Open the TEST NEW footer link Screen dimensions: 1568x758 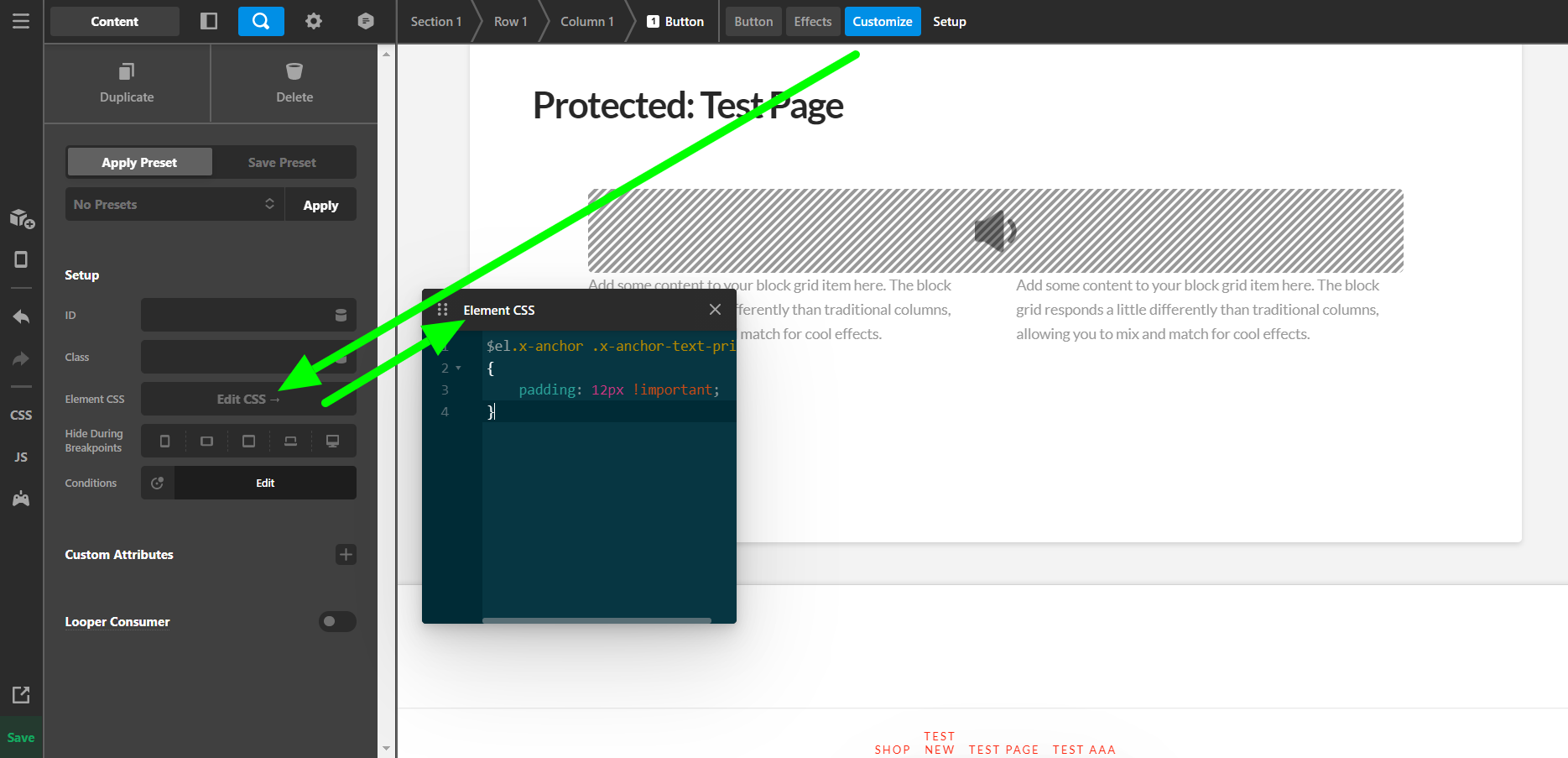(x=940, y=743)
